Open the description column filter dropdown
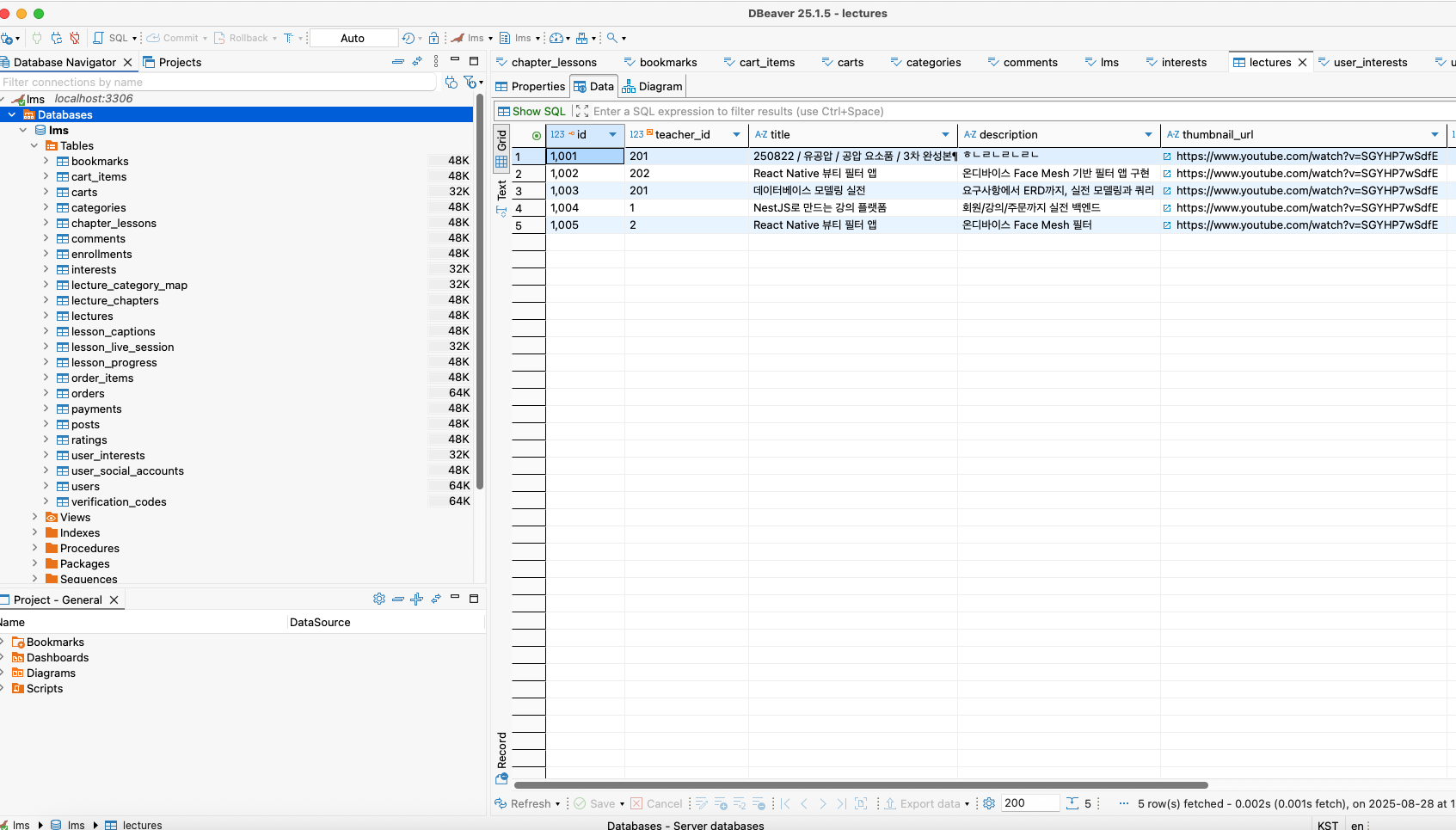 [x=1148, y=134]
